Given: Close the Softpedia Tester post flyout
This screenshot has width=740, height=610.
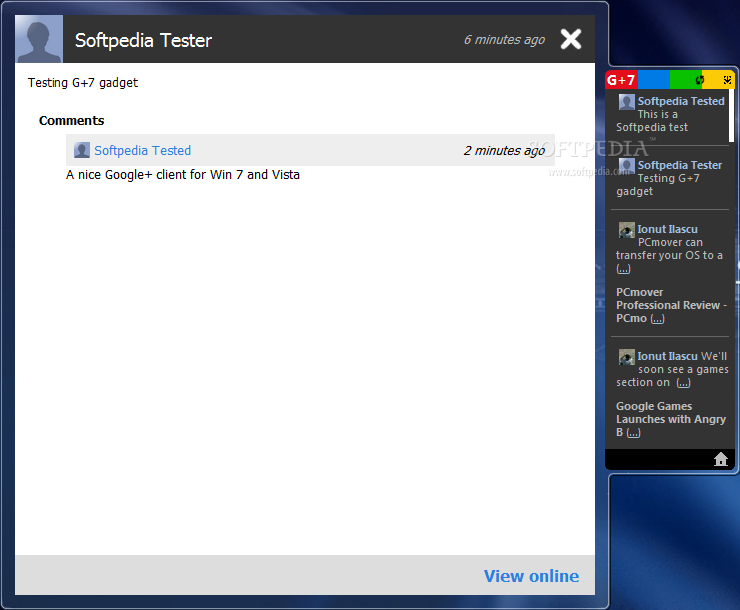Looking at the screenshot, I should tap(571, 39).
